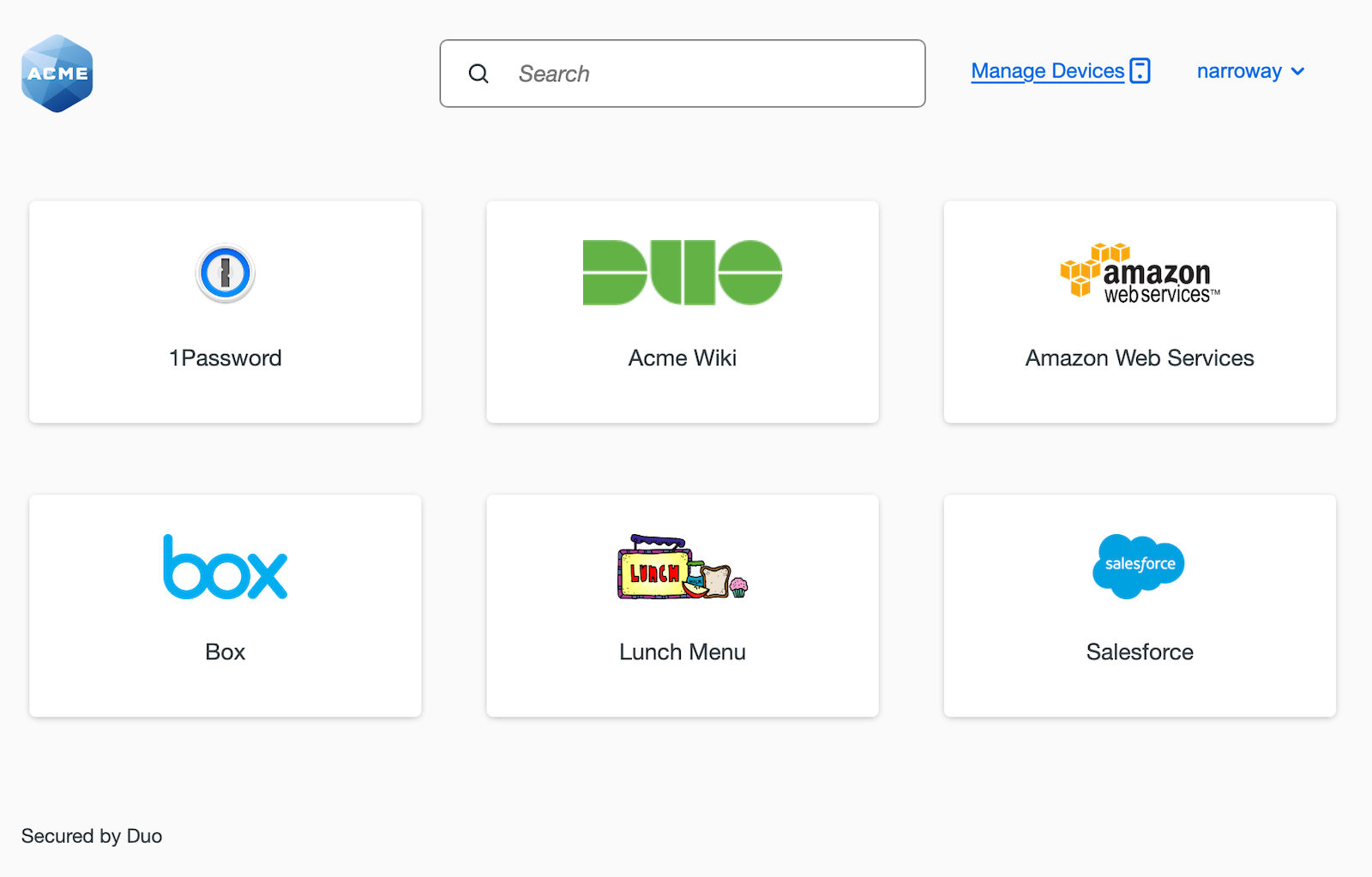
Task: Click the Secured by Duo footer text
Action: pyautogui.click(x=92, y=836)
